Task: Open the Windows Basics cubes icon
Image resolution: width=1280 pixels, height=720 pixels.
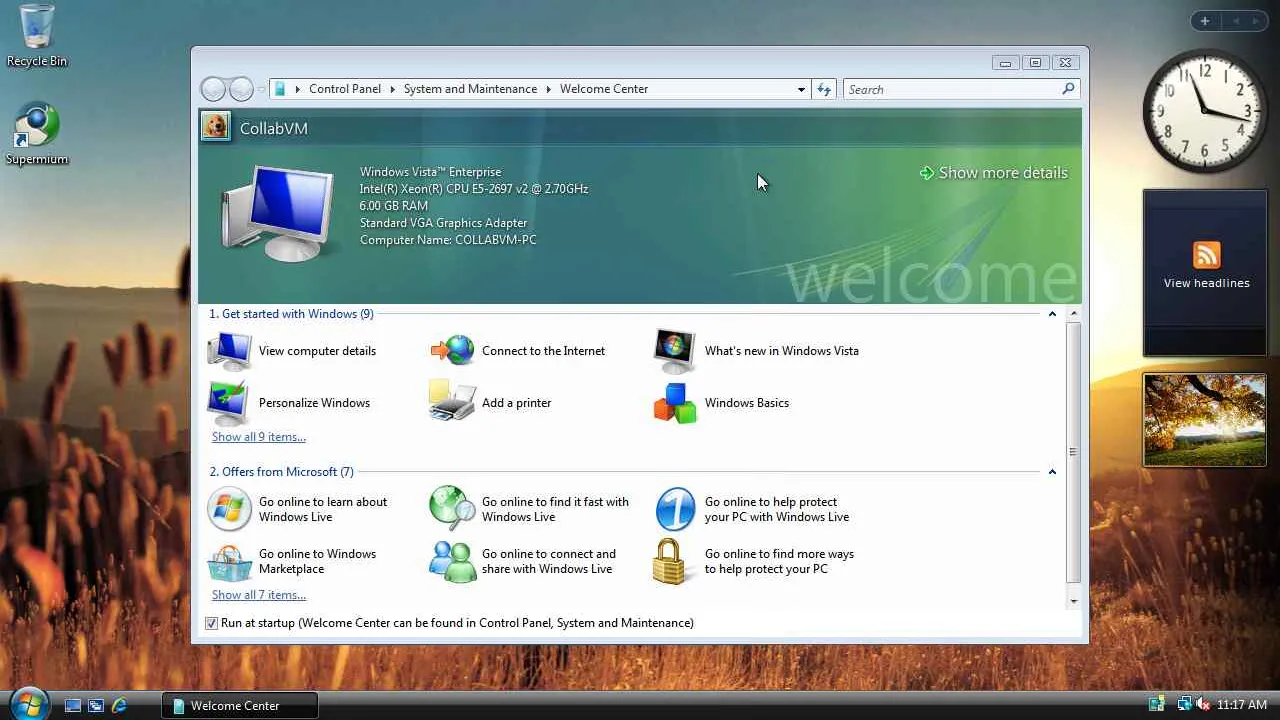Action: 675,403
